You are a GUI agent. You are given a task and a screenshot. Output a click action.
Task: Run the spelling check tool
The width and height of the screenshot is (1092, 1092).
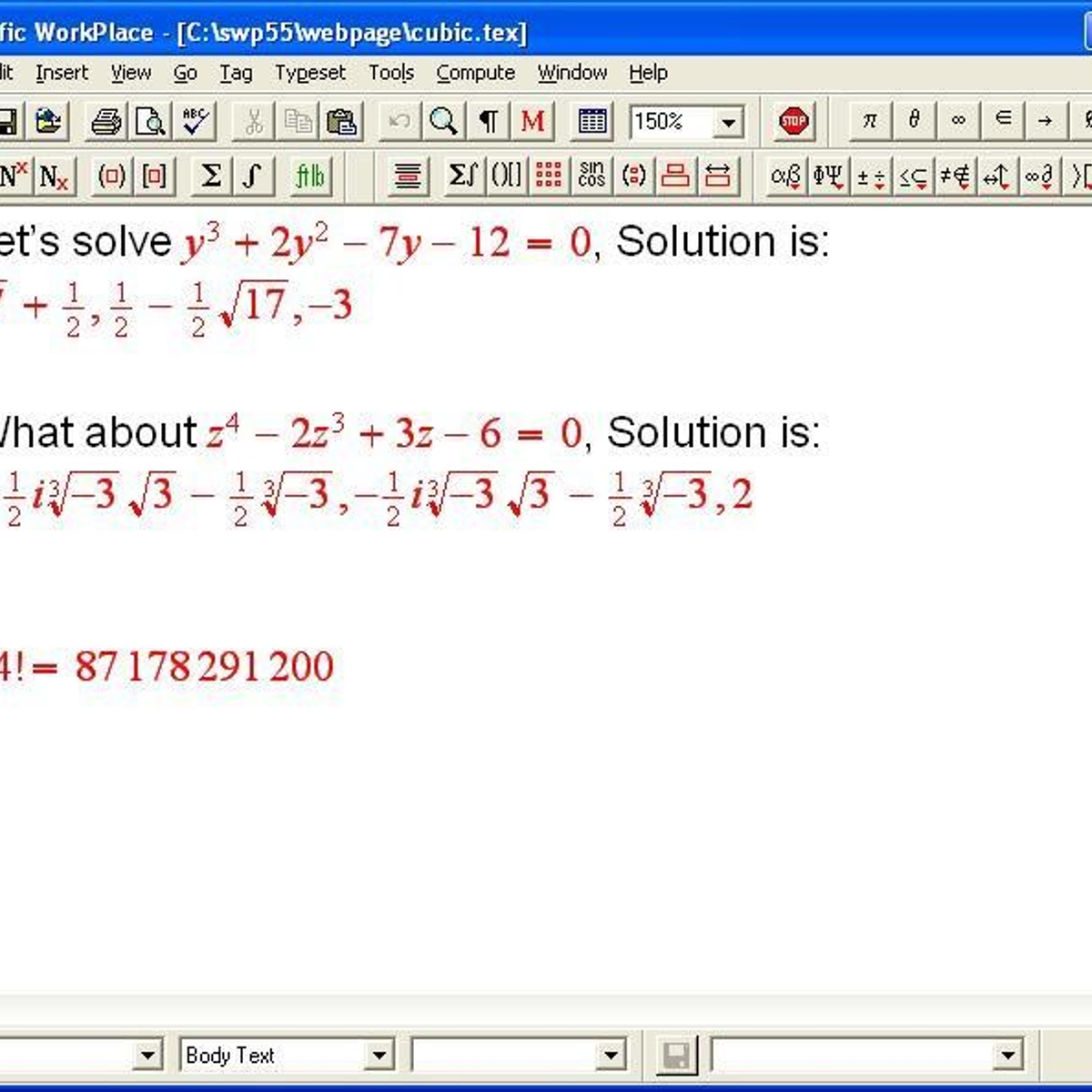[196, 121]
